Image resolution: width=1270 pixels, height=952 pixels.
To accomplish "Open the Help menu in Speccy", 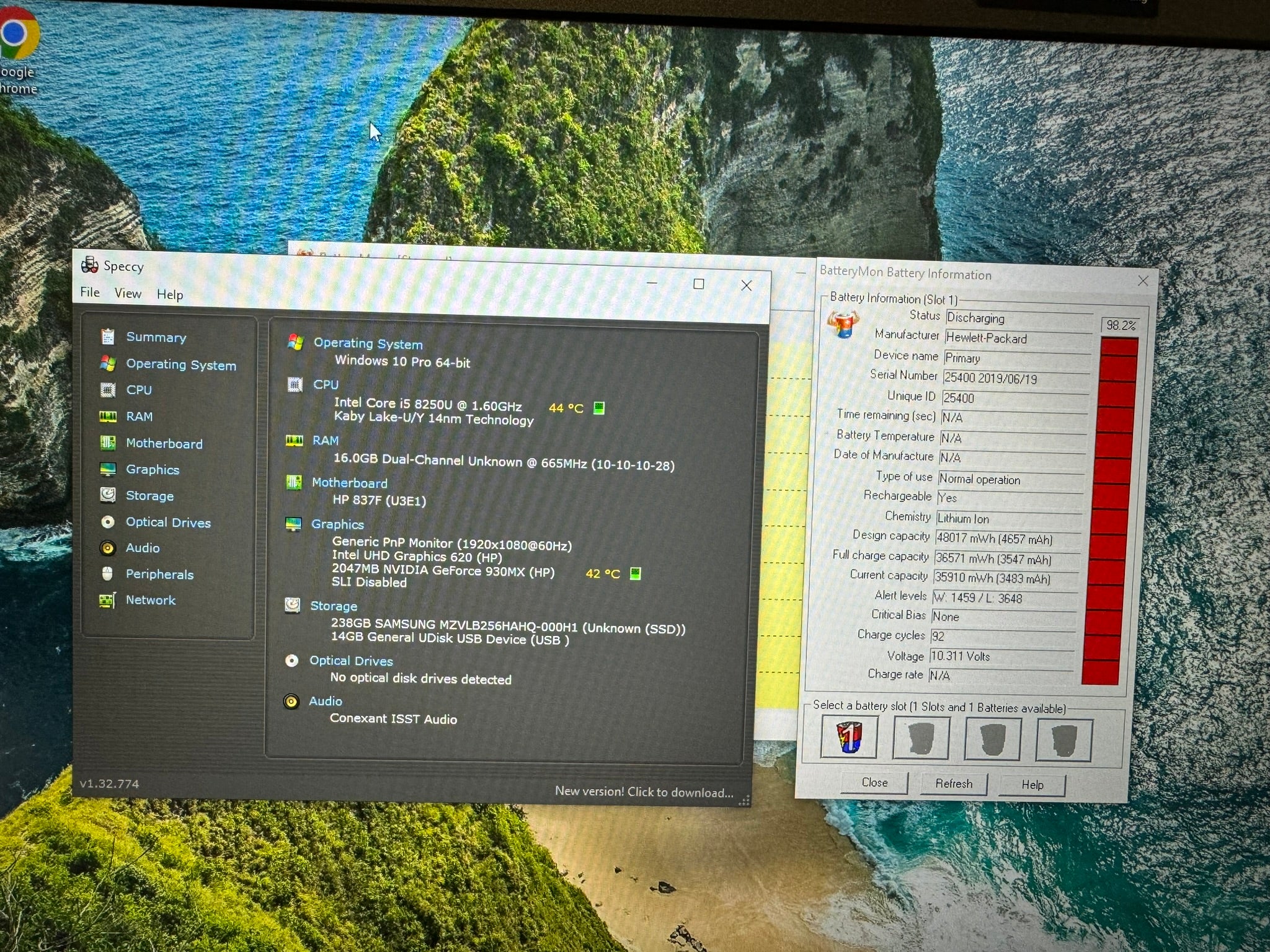I will [169, 294].
